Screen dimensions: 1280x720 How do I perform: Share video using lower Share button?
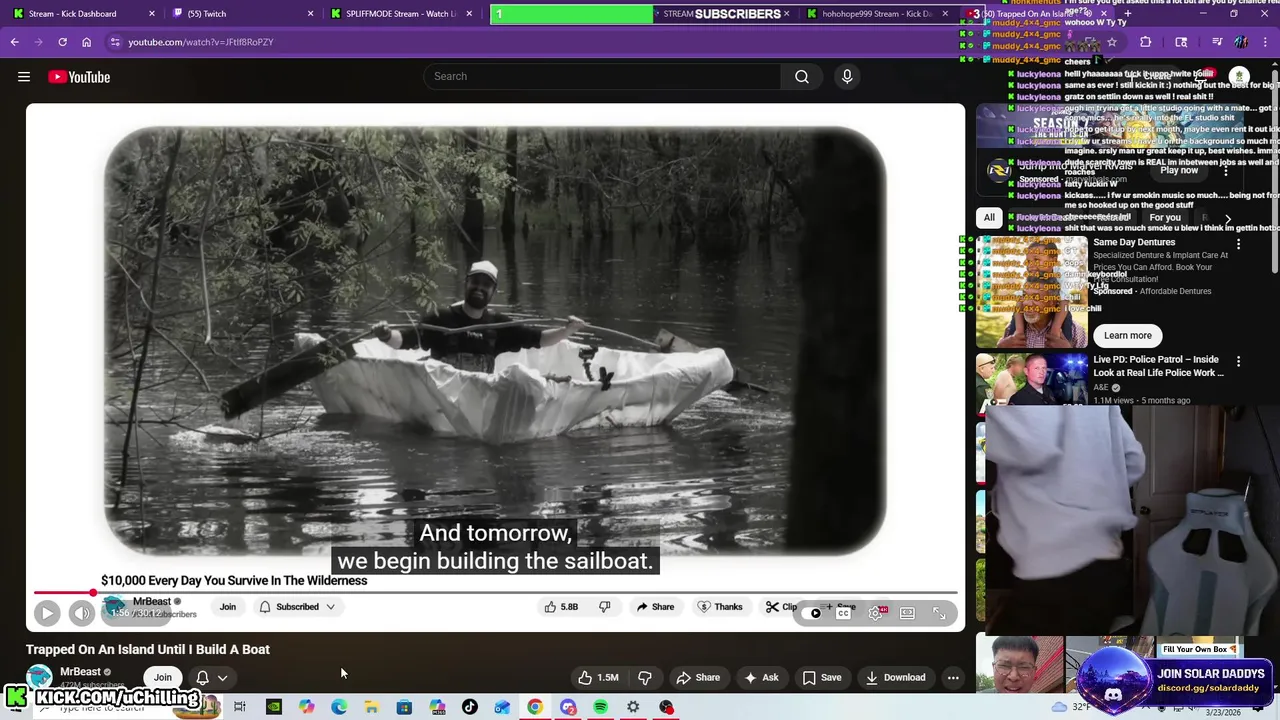[698, 677]
